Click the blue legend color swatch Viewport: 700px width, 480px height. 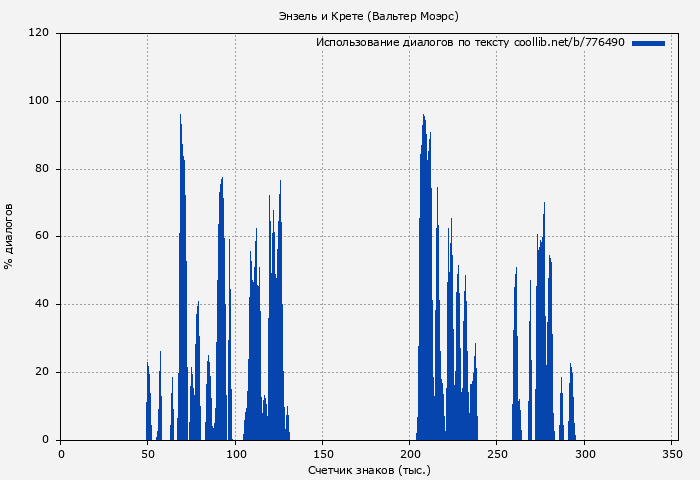pos(648,43)
